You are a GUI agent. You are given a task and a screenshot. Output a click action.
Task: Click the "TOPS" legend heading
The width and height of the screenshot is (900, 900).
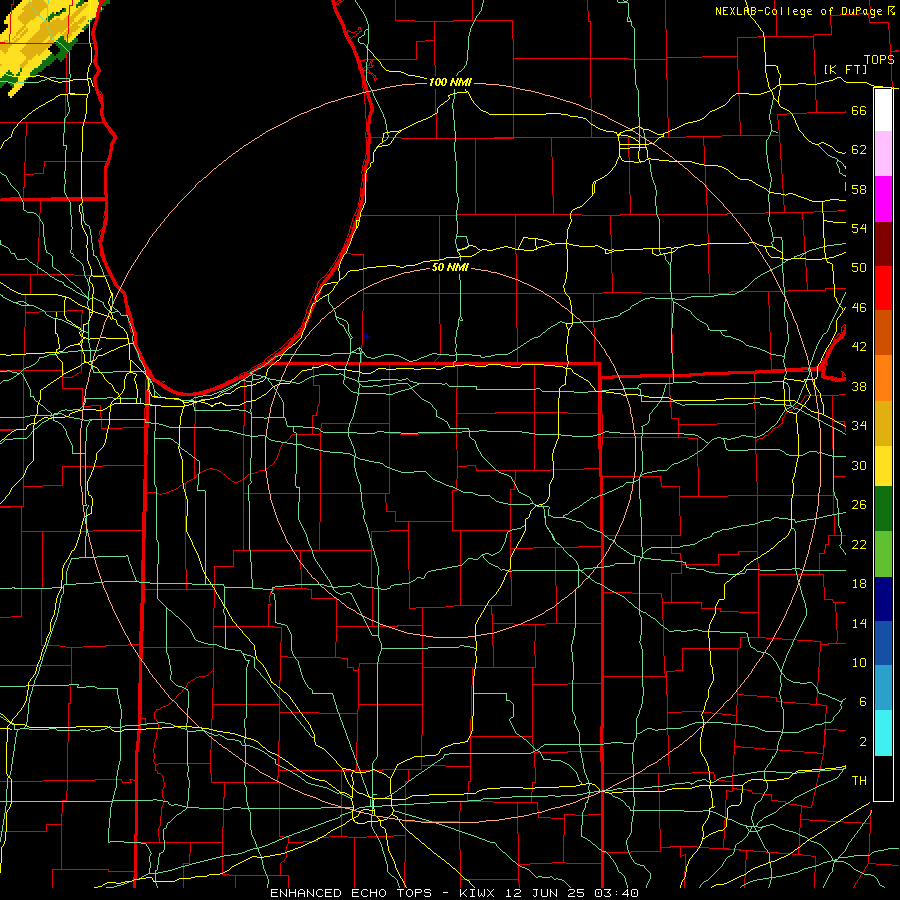[x=879, y=59]
